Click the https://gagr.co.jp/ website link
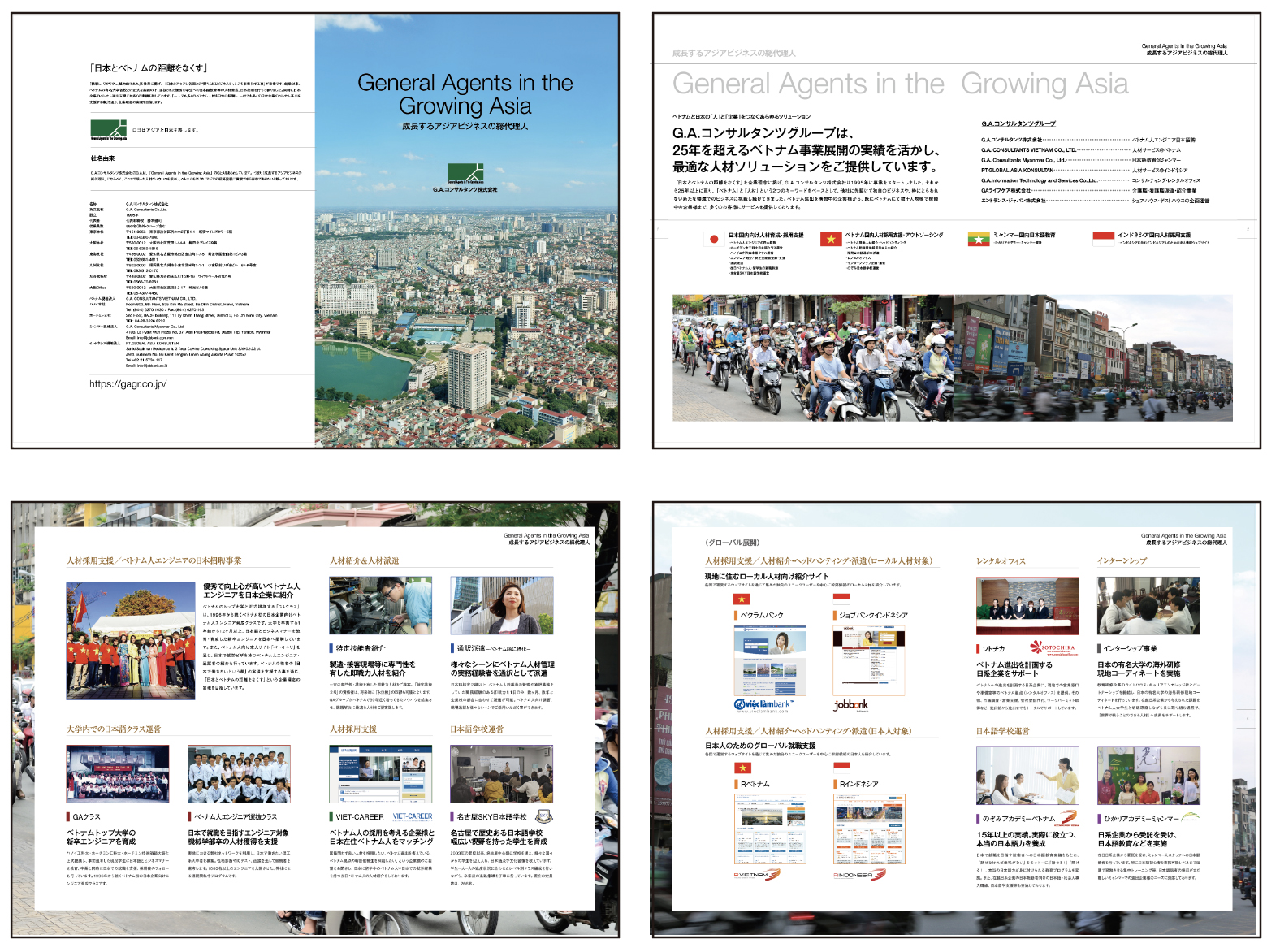 128,384
